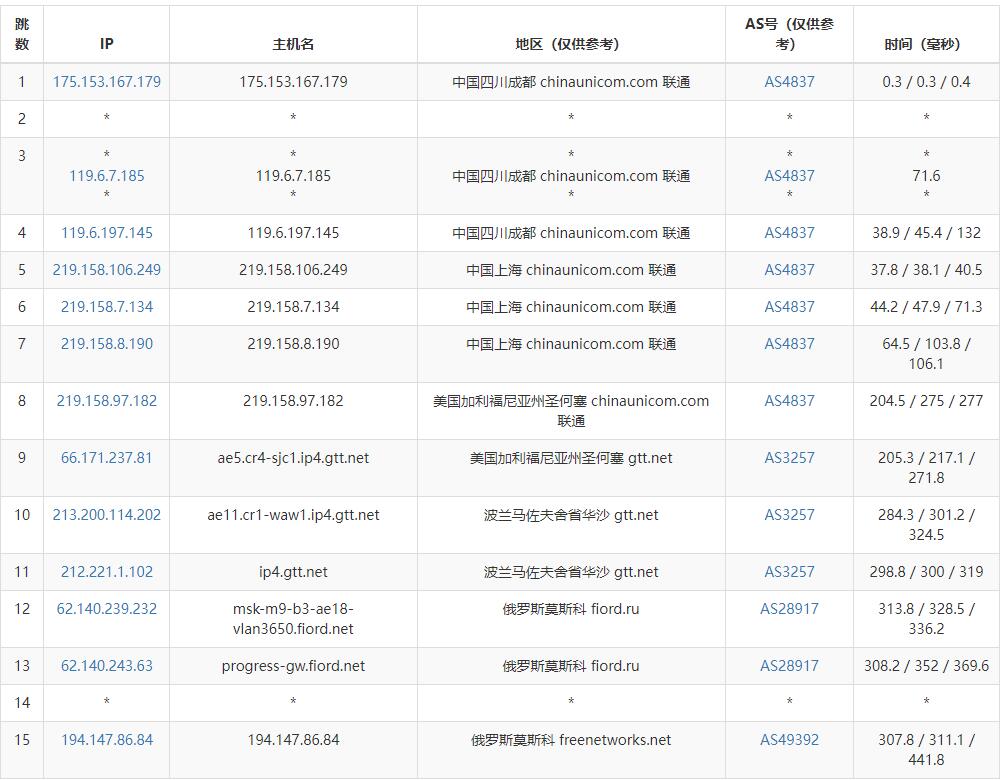1001x780 pixels.
Task: Click the 62.140.243.63 IP link
Action: click(x=107, y=665)
